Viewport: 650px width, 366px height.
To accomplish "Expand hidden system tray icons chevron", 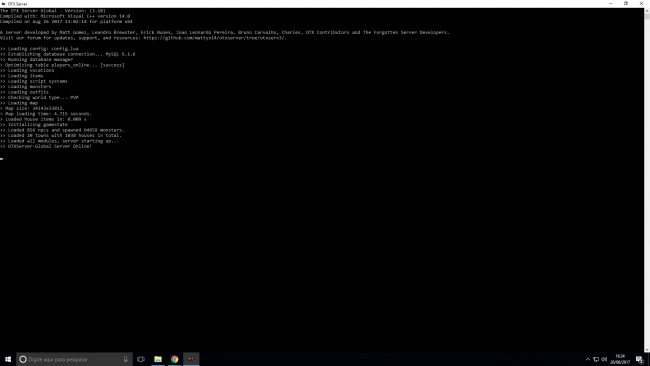I will [x=588, y=359].
